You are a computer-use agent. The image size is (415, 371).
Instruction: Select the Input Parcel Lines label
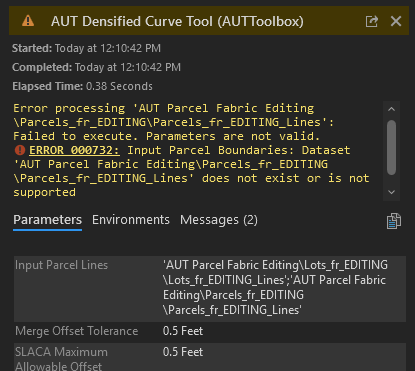[62, 265]
